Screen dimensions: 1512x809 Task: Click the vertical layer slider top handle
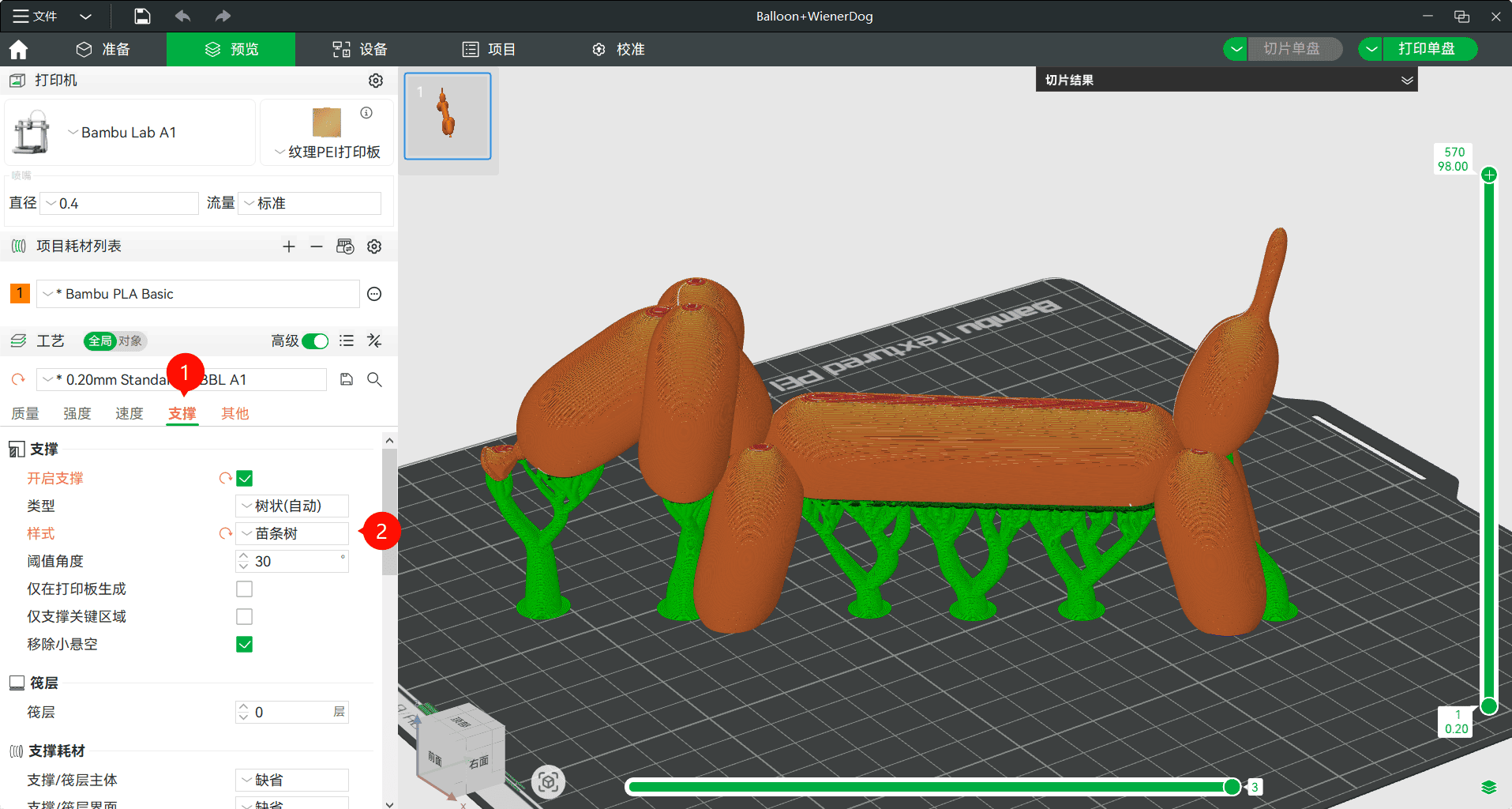1489,175
